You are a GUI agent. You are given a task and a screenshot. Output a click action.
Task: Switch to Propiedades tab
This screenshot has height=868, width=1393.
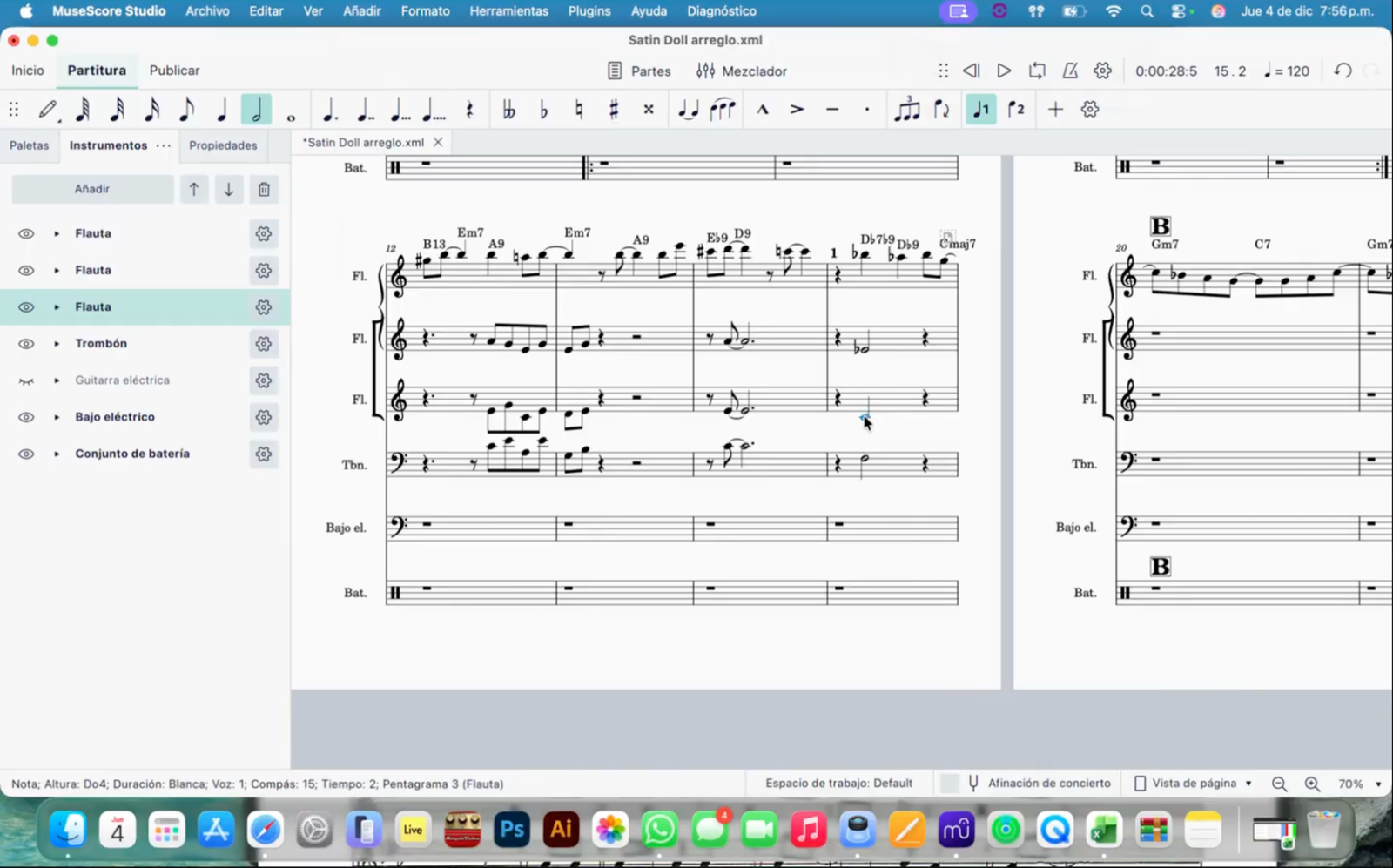223,145
